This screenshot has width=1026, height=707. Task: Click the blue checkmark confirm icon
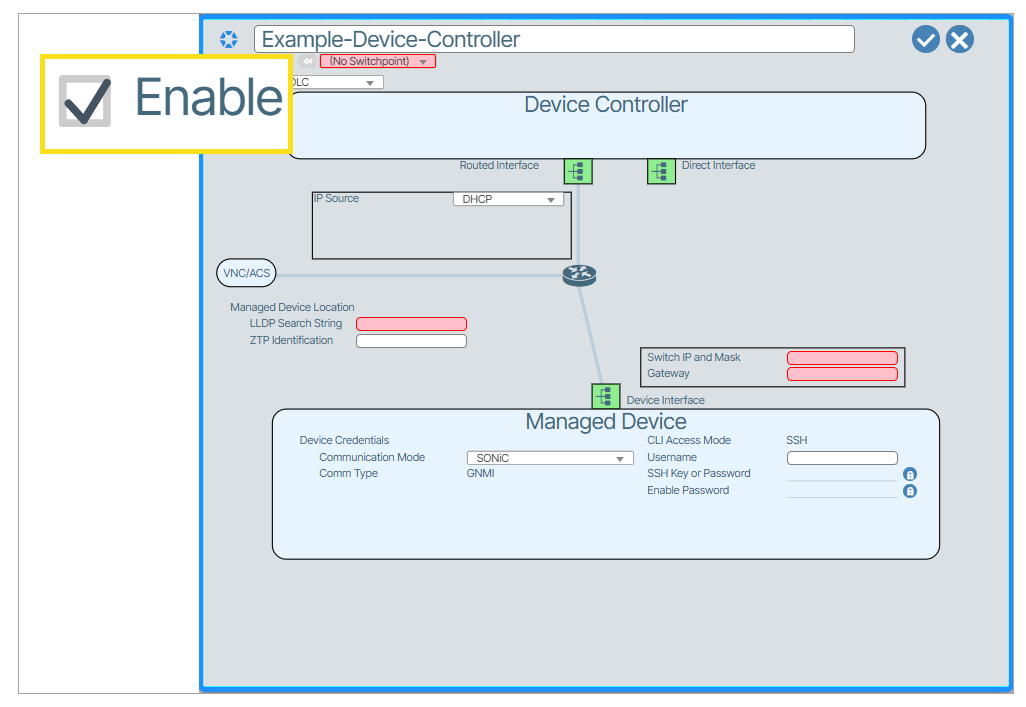click(x=925, y=40)
